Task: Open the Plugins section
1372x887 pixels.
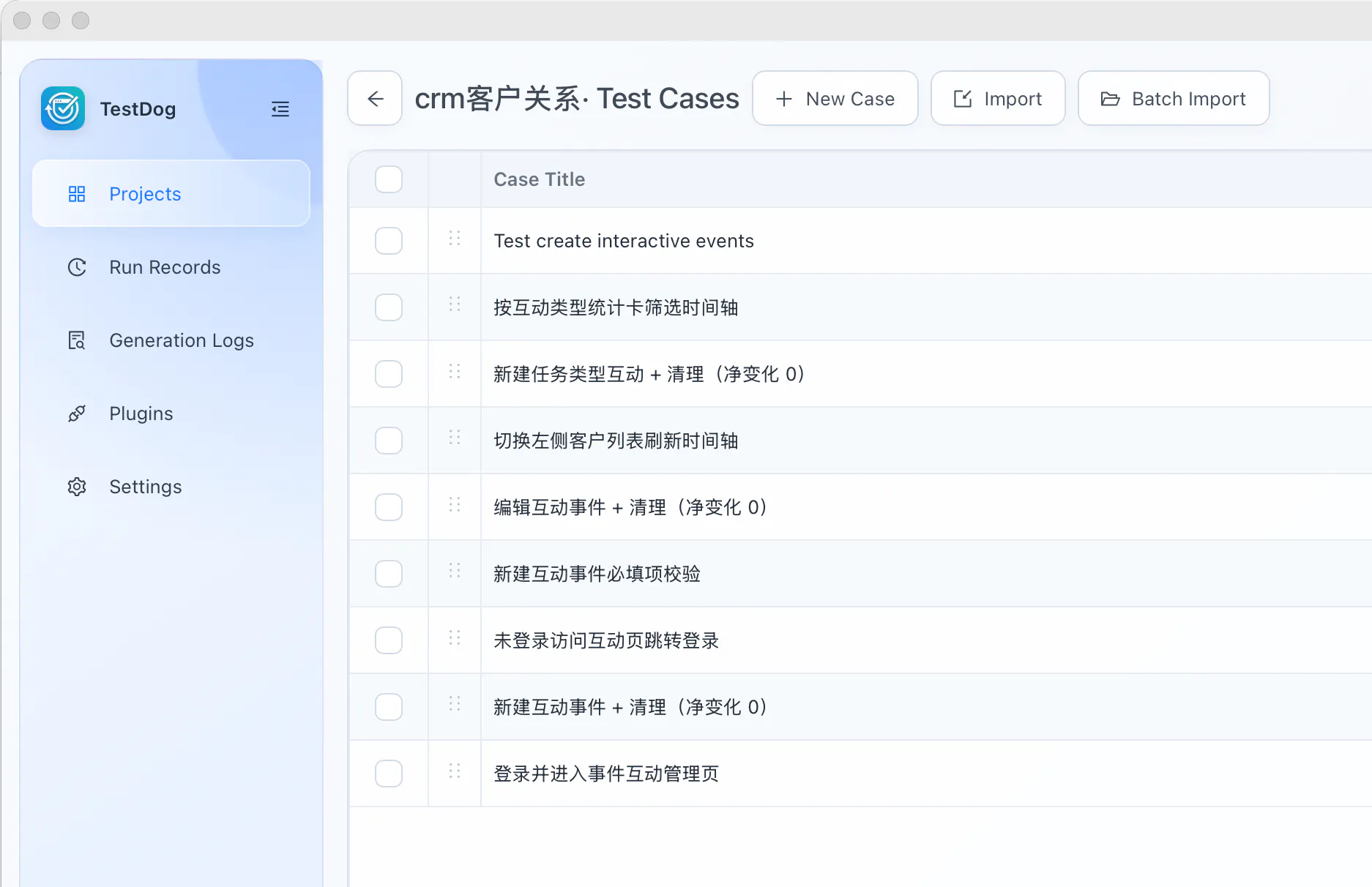Action: coord(171,413)
